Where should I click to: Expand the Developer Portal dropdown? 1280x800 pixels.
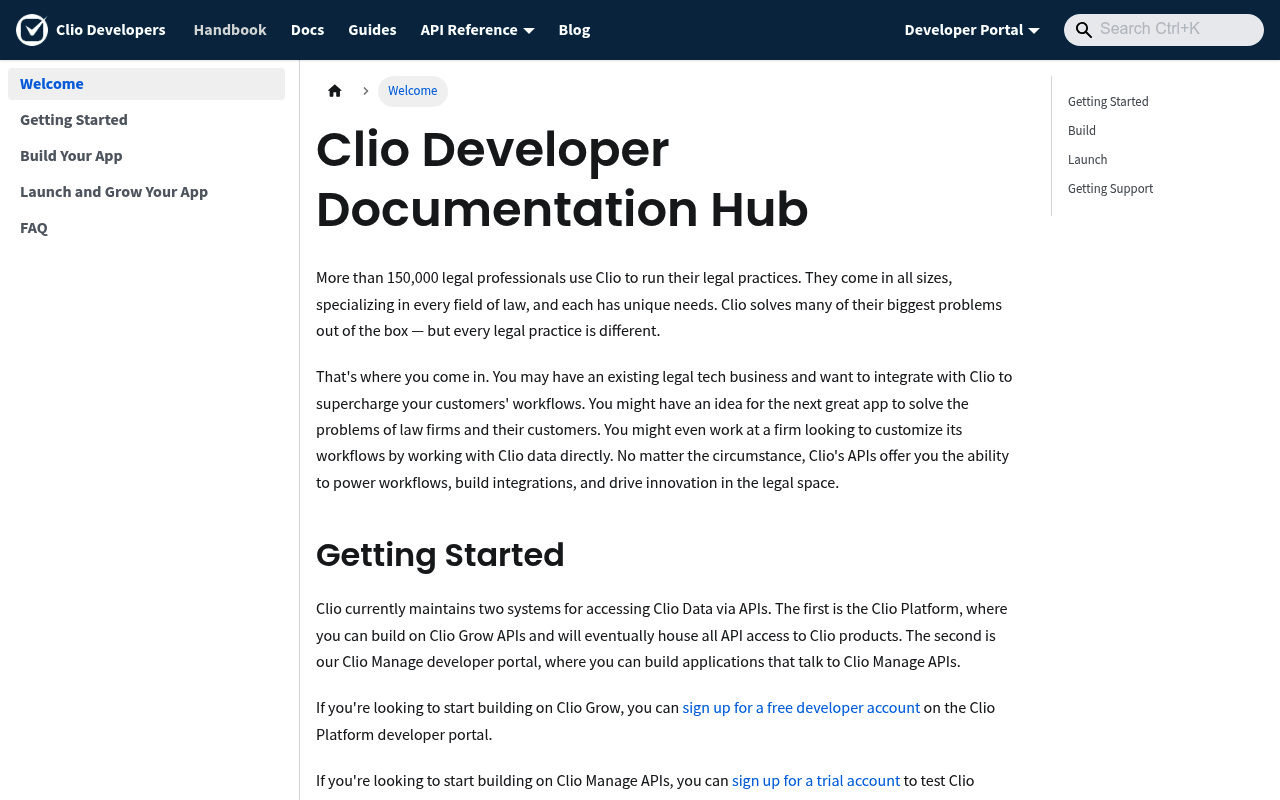[972, 30]
